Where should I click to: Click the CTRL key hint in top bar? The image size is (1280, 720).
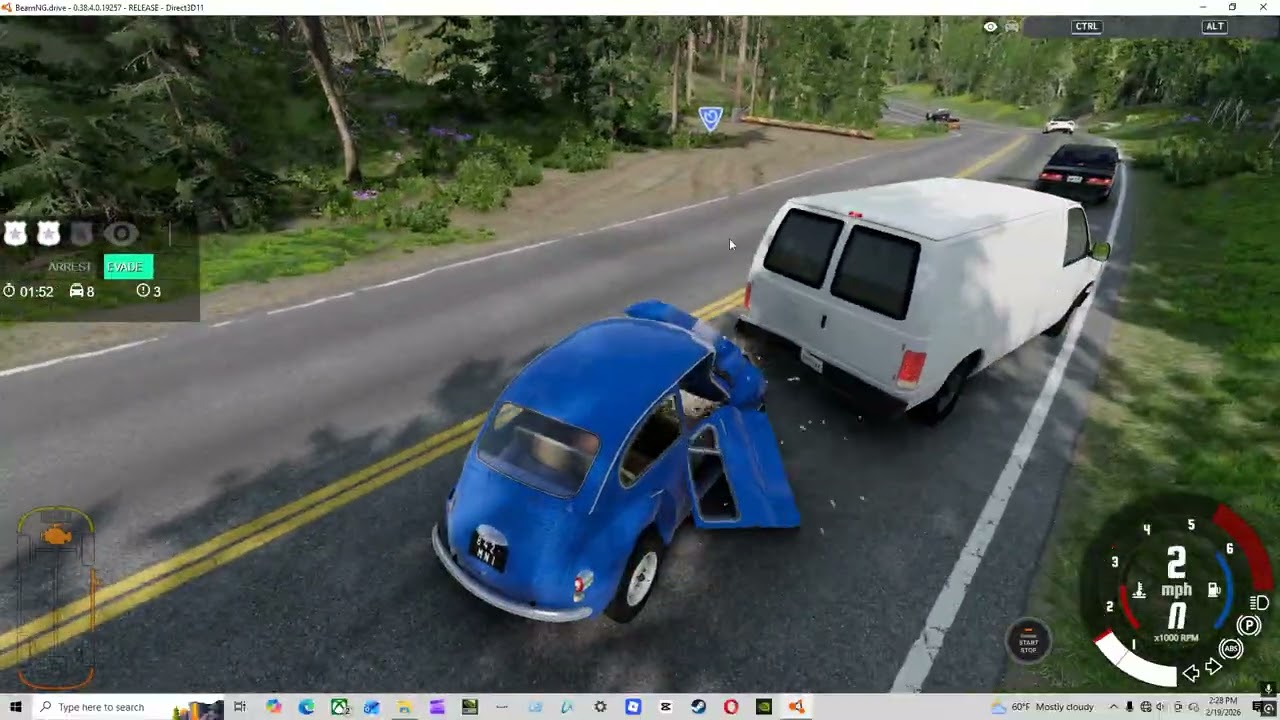pos(1086,27)
